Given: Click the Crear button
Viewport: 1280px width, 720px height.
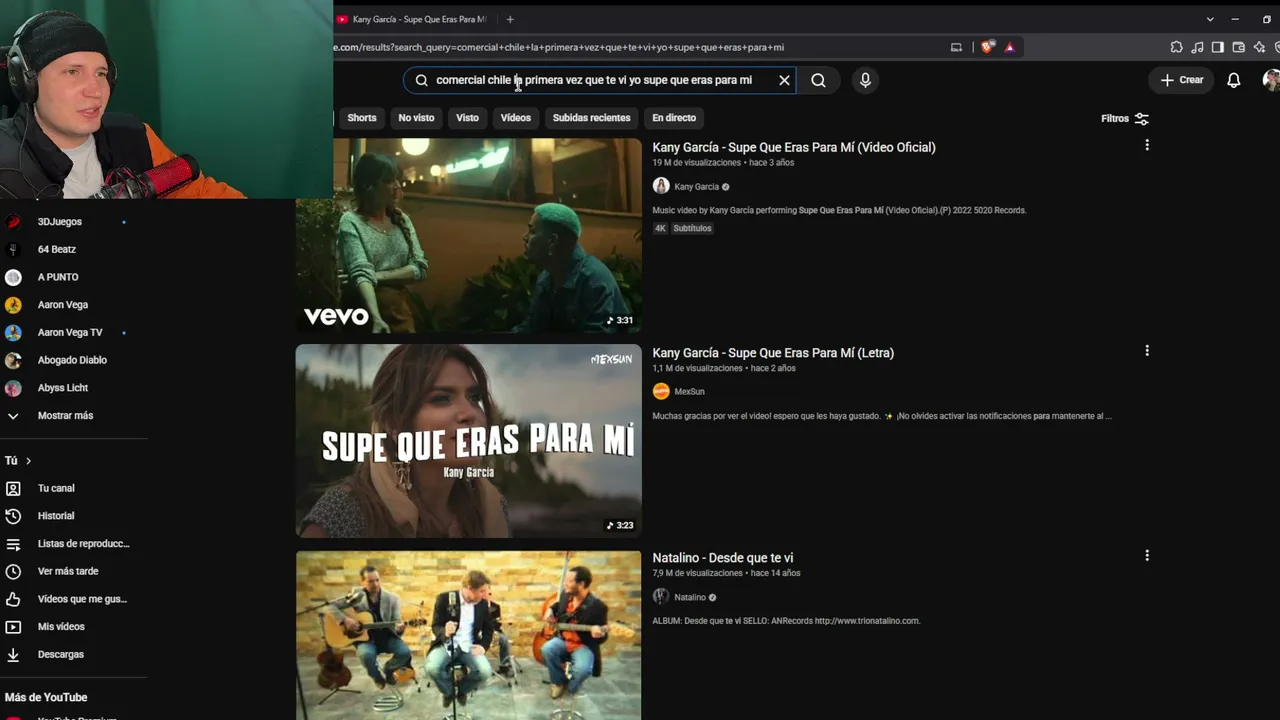Looking at the screenshot, I should [1182, 80].
